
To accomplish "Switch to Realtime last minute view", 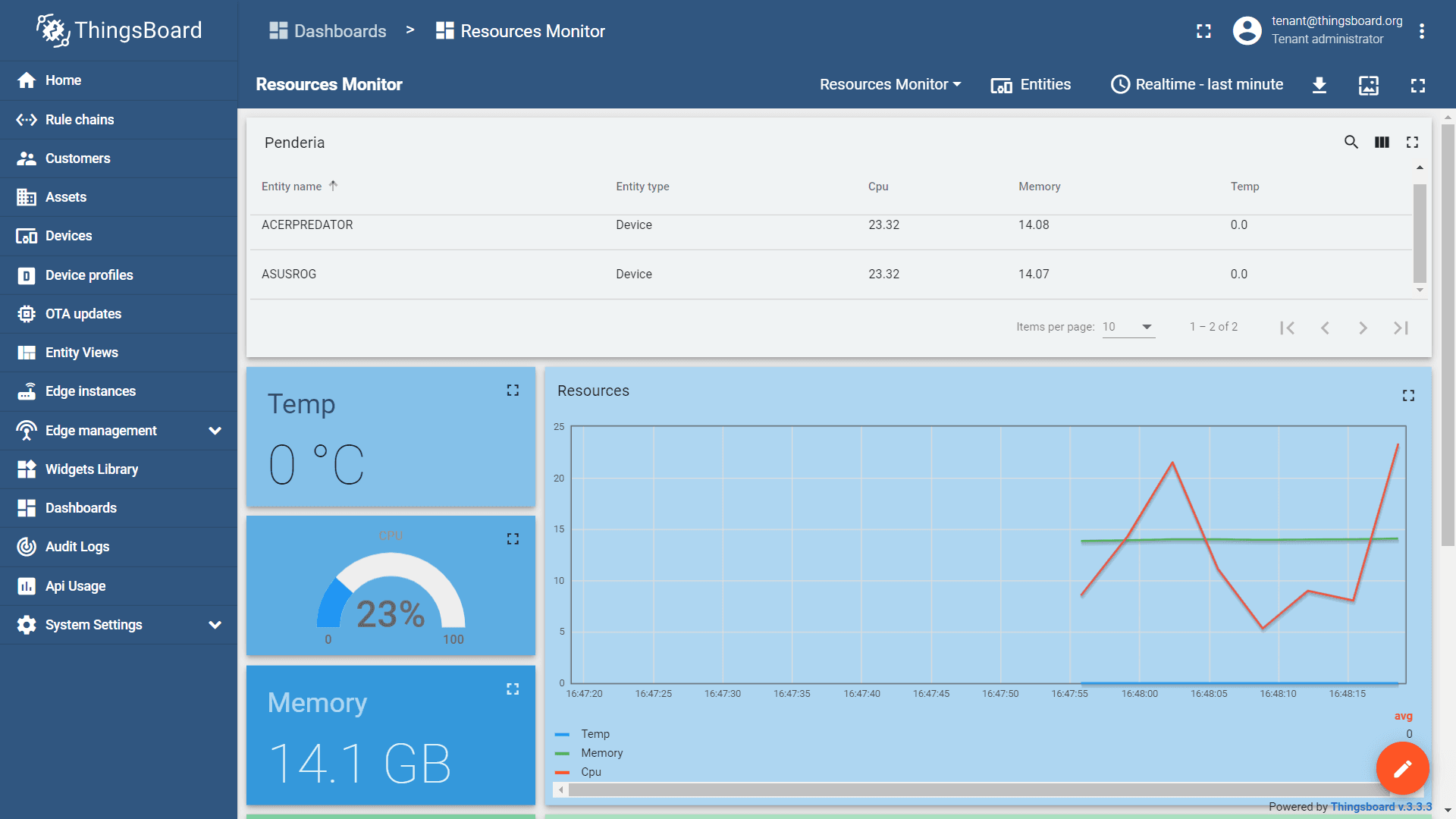I will point(1196,84).
